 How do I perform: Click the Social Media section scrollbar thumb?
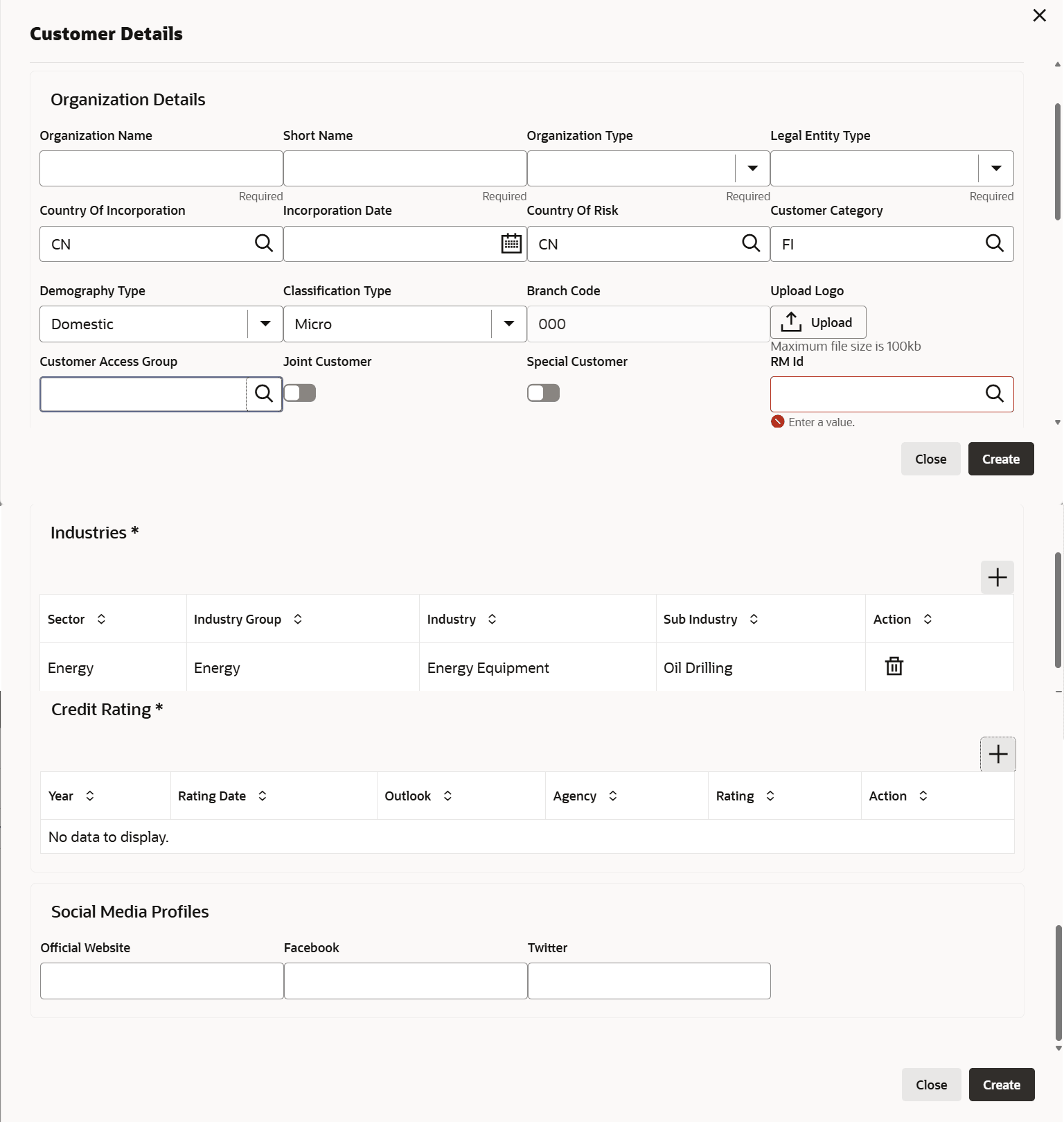point(1058,983)
